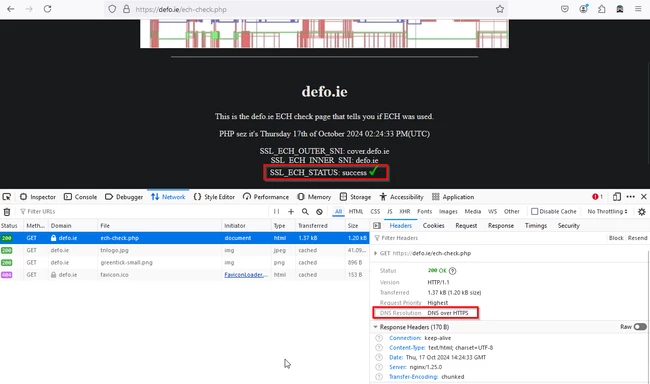Filter requests by HTML type

[x=356, y=211]
